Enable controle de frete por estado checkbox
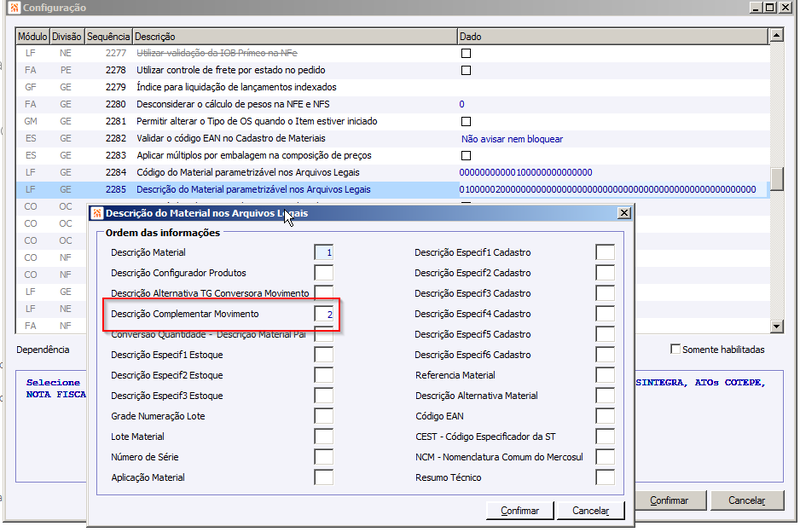Screen dimensions: 800x532 [466, 70]
